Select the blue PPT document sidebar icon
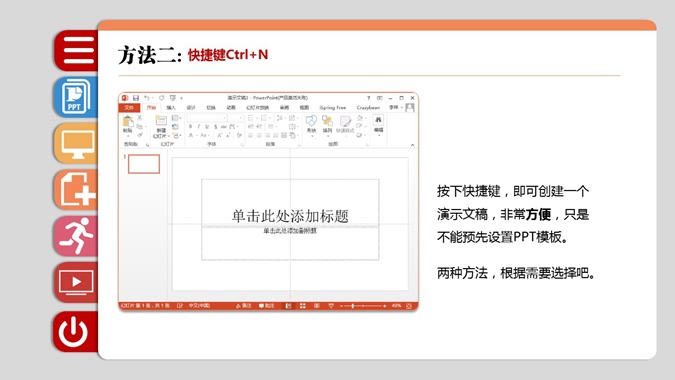 [x=77, y=97]
